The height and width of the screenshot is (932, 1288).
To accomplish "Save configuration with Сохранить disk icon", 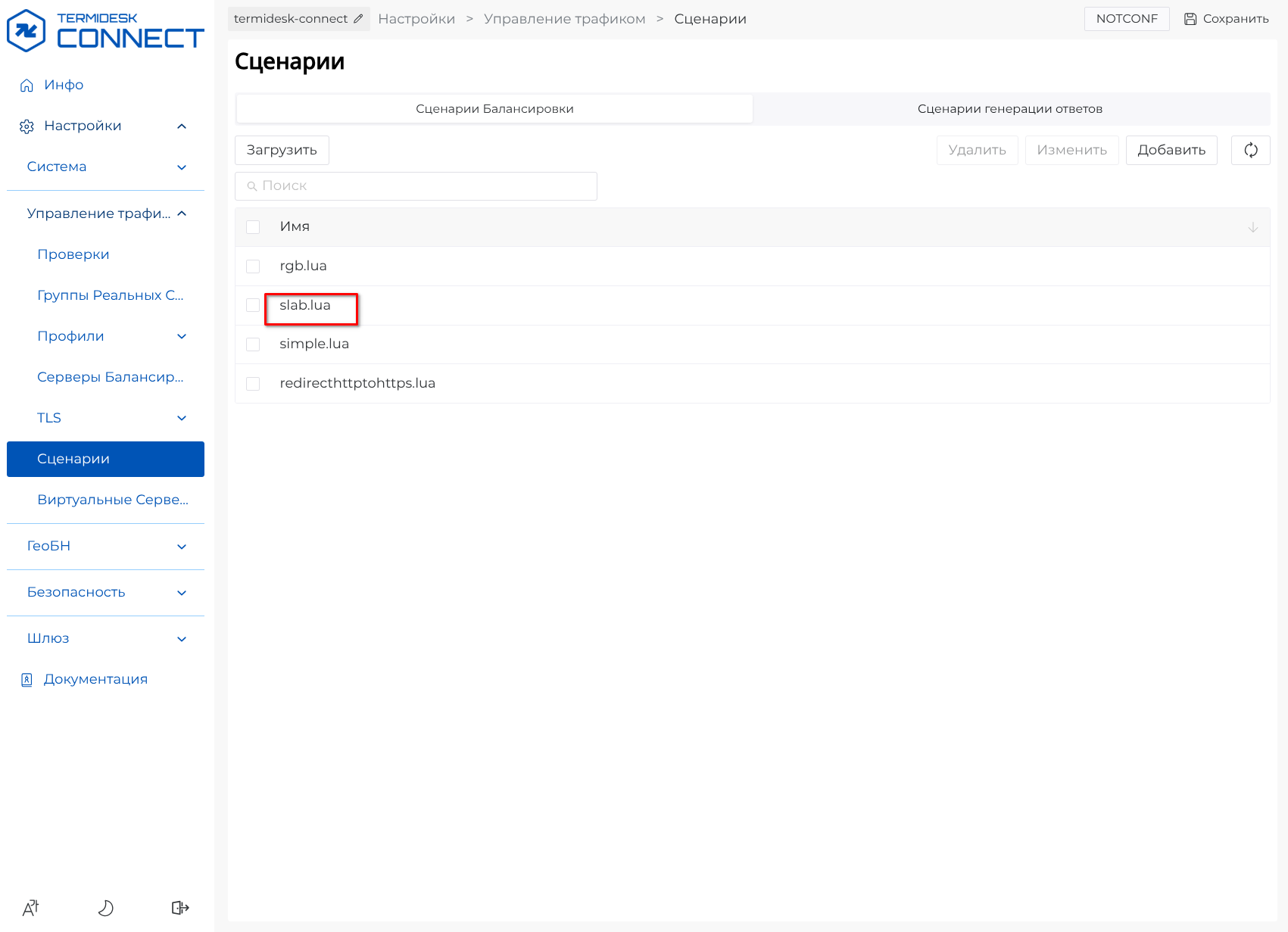I will [1226, 19].
